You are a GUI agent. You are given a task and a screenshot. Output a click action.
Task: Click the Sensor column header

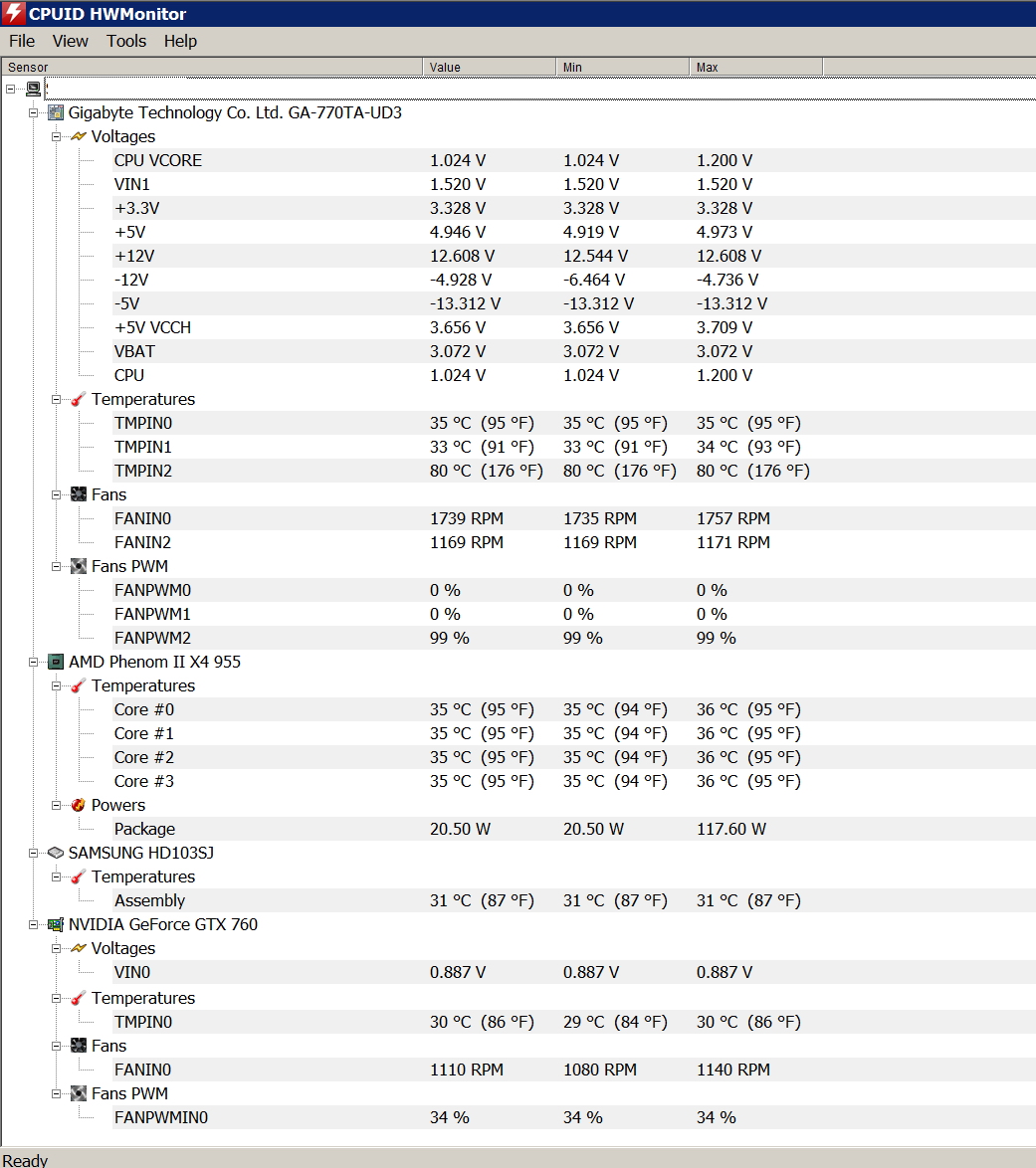click(212, 67)
